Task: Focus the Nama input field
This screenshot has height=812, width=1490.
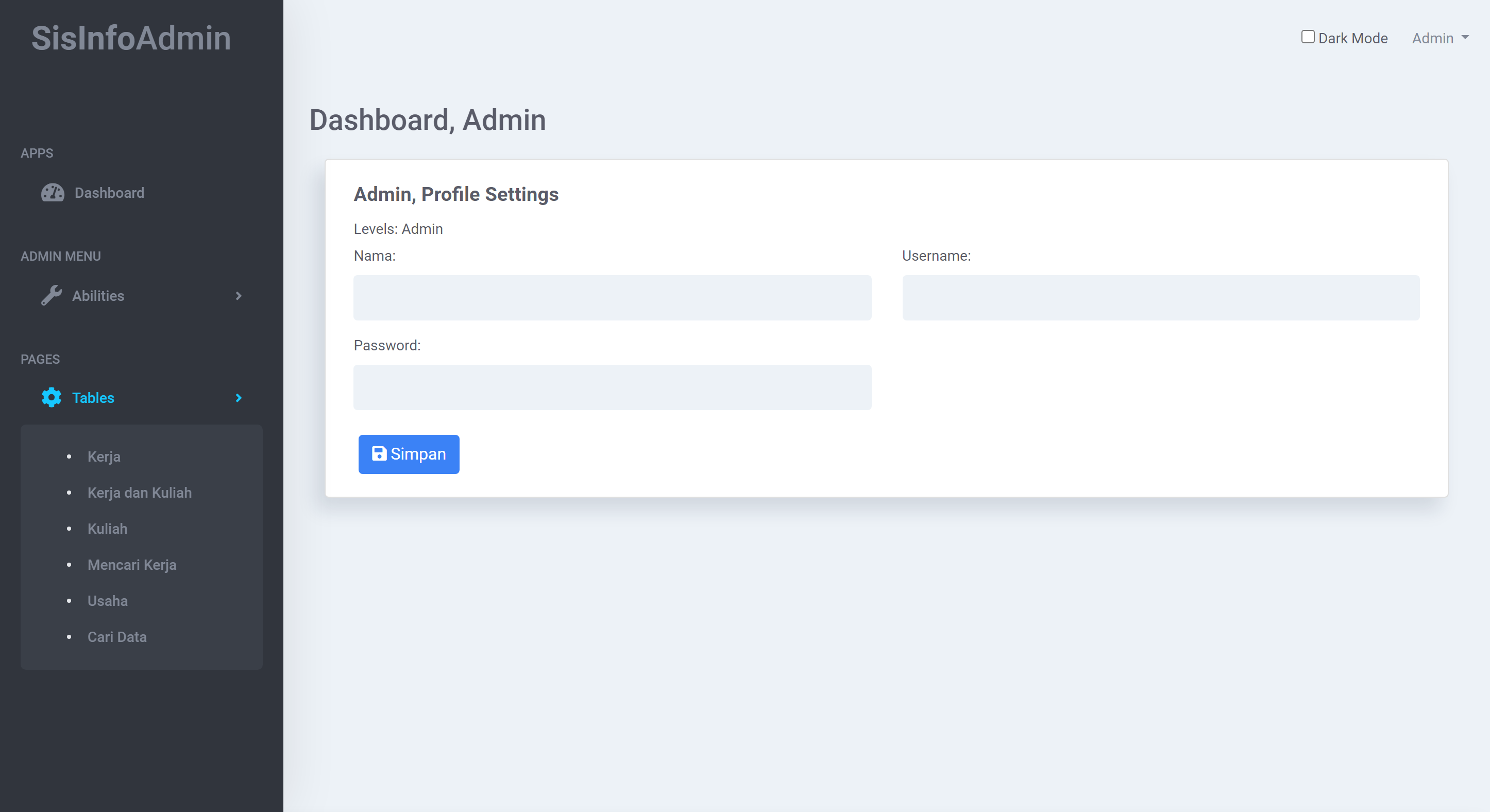Action: pyautogui.click(x=612, y=297)
